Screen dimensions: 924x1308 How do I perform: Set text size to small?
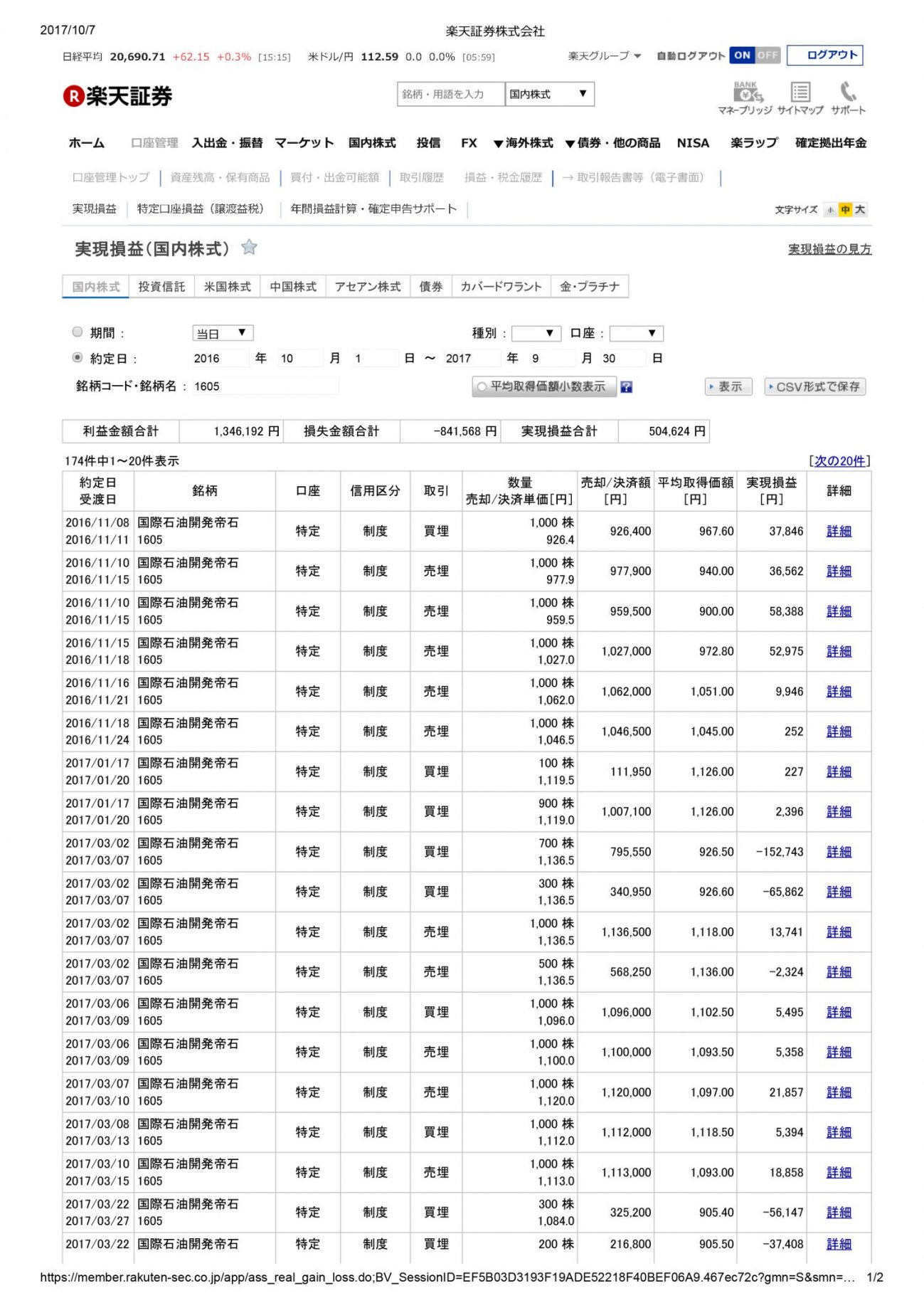[830, 210]
